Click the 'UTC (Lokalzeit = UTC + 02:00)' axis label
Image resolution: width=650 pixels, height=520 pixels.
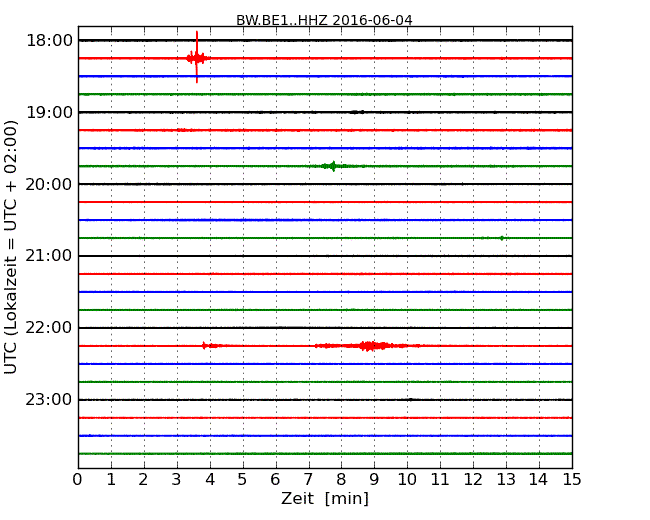(11, 247)
